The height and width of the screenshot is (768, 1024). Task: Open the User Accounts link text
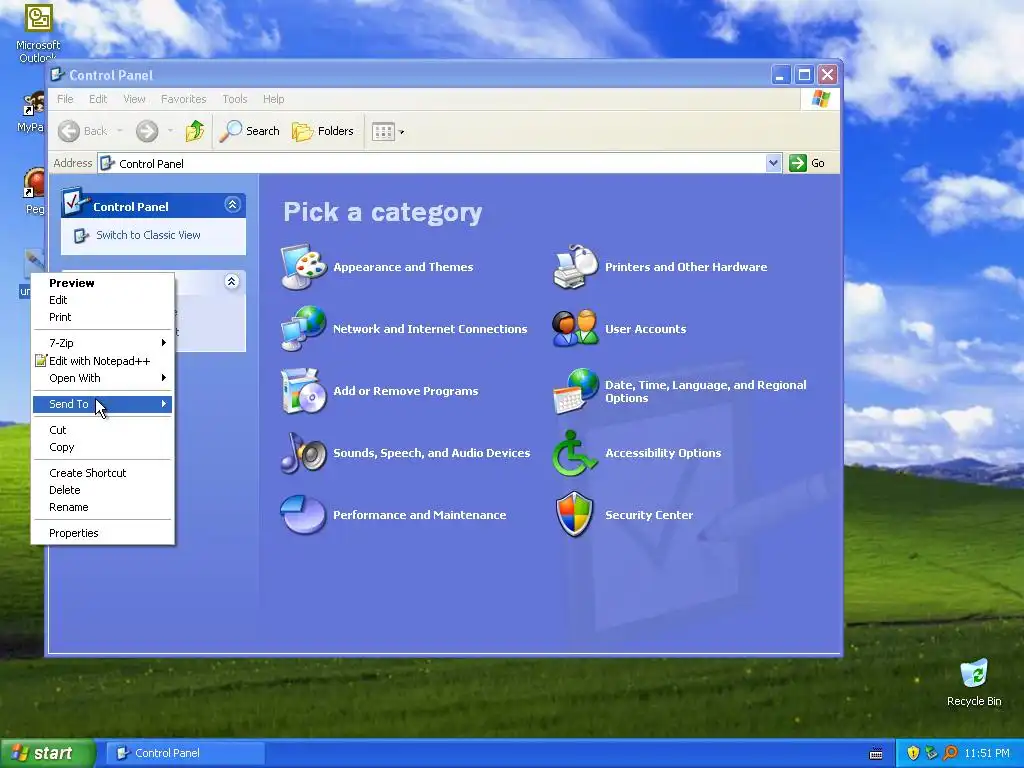645,328
